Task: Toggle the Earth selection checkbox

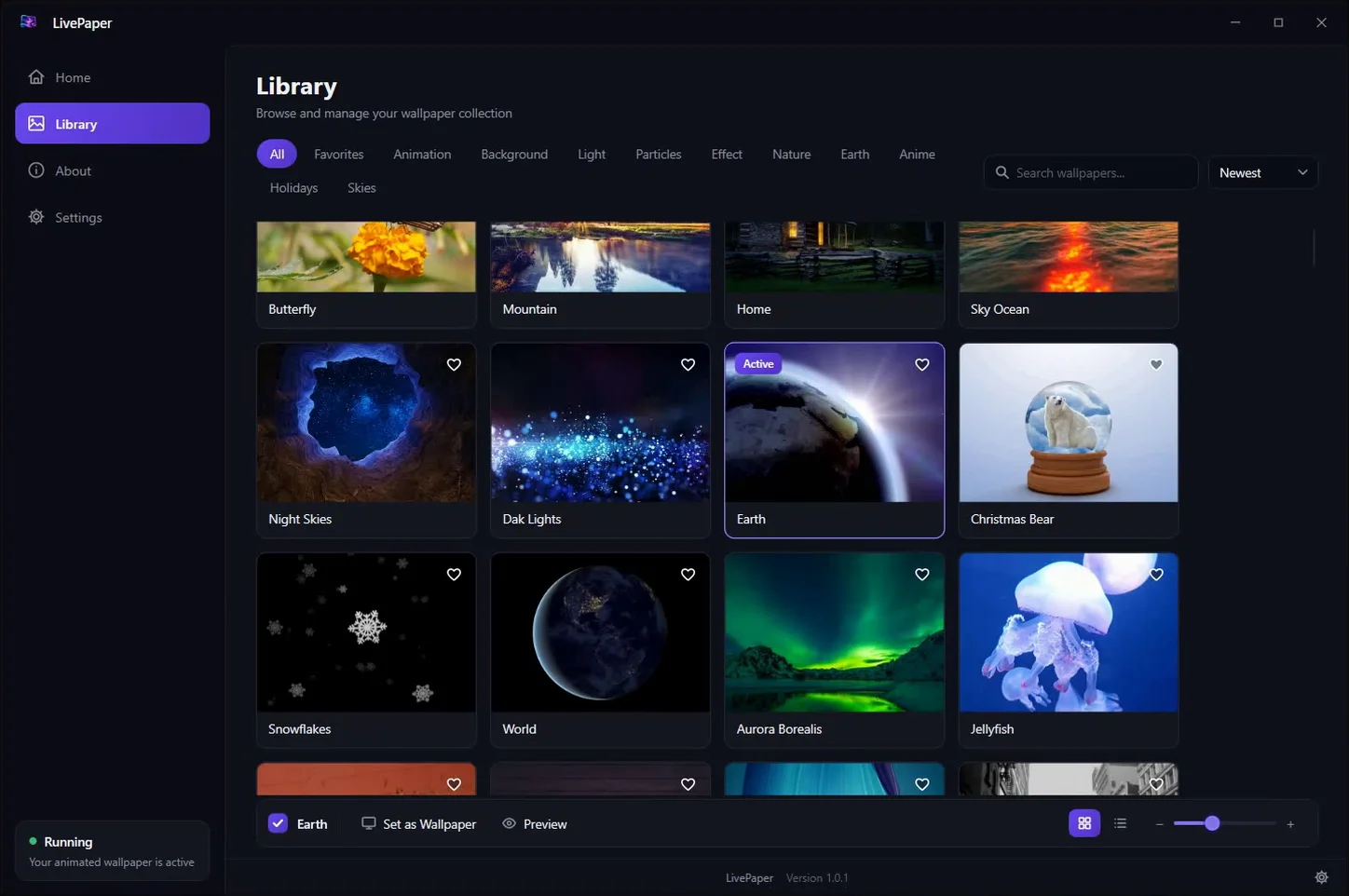Action: [x=278, y=823]
